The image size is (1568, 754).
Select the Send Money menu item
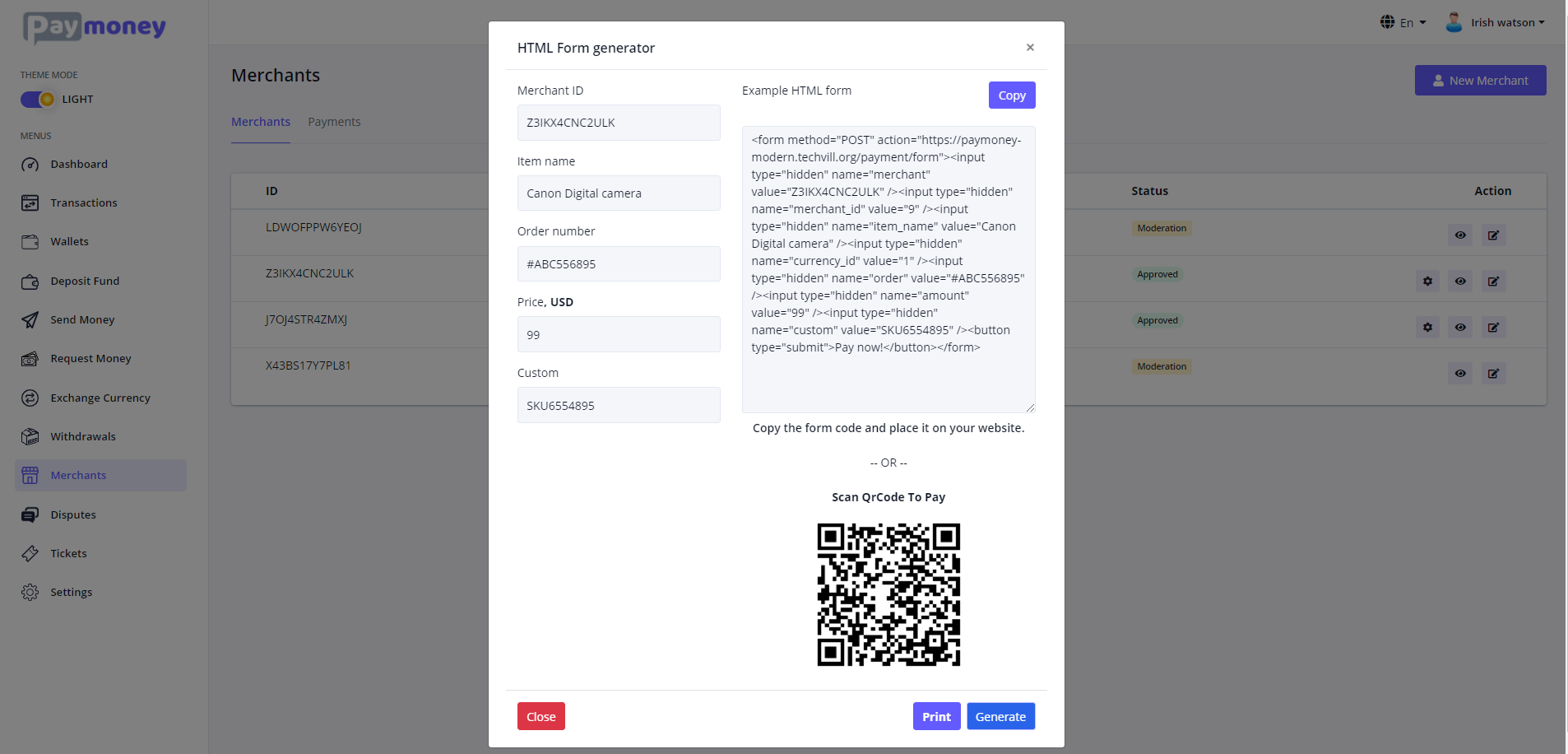[81, 319]
